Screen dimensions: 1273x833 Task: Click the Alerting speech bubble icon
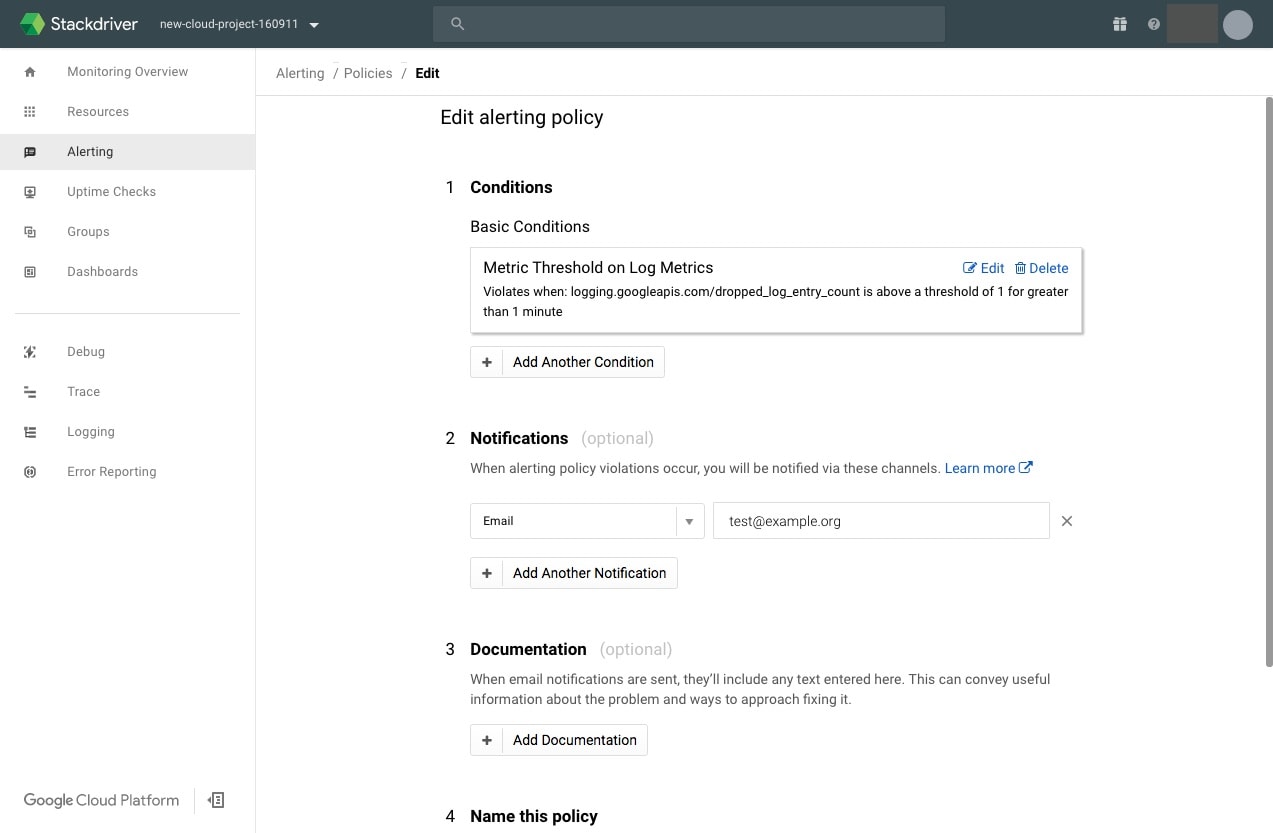point(30,152)
